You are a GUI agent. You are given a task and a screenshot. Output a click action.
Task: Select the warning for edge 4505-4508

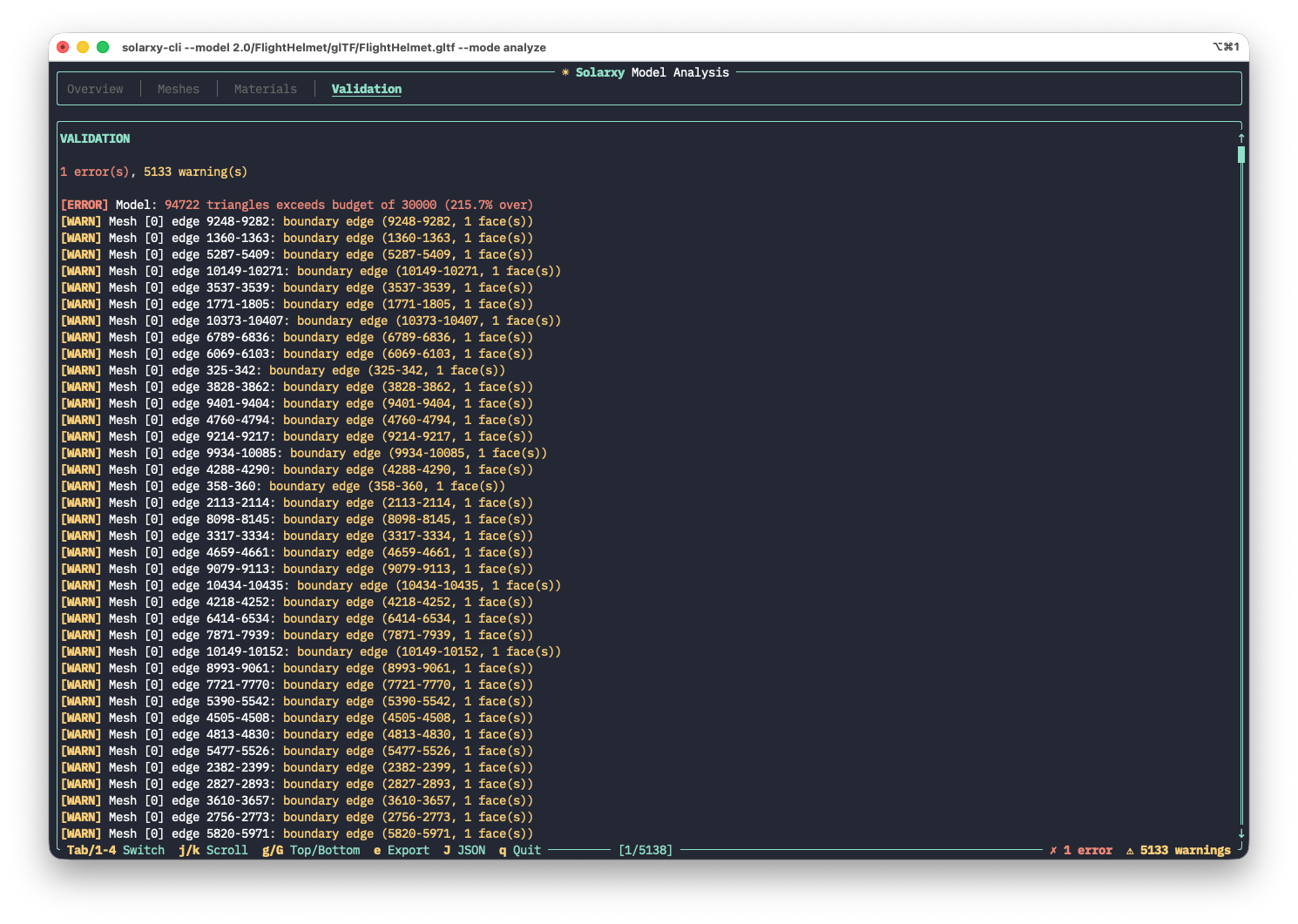point(297,718)
